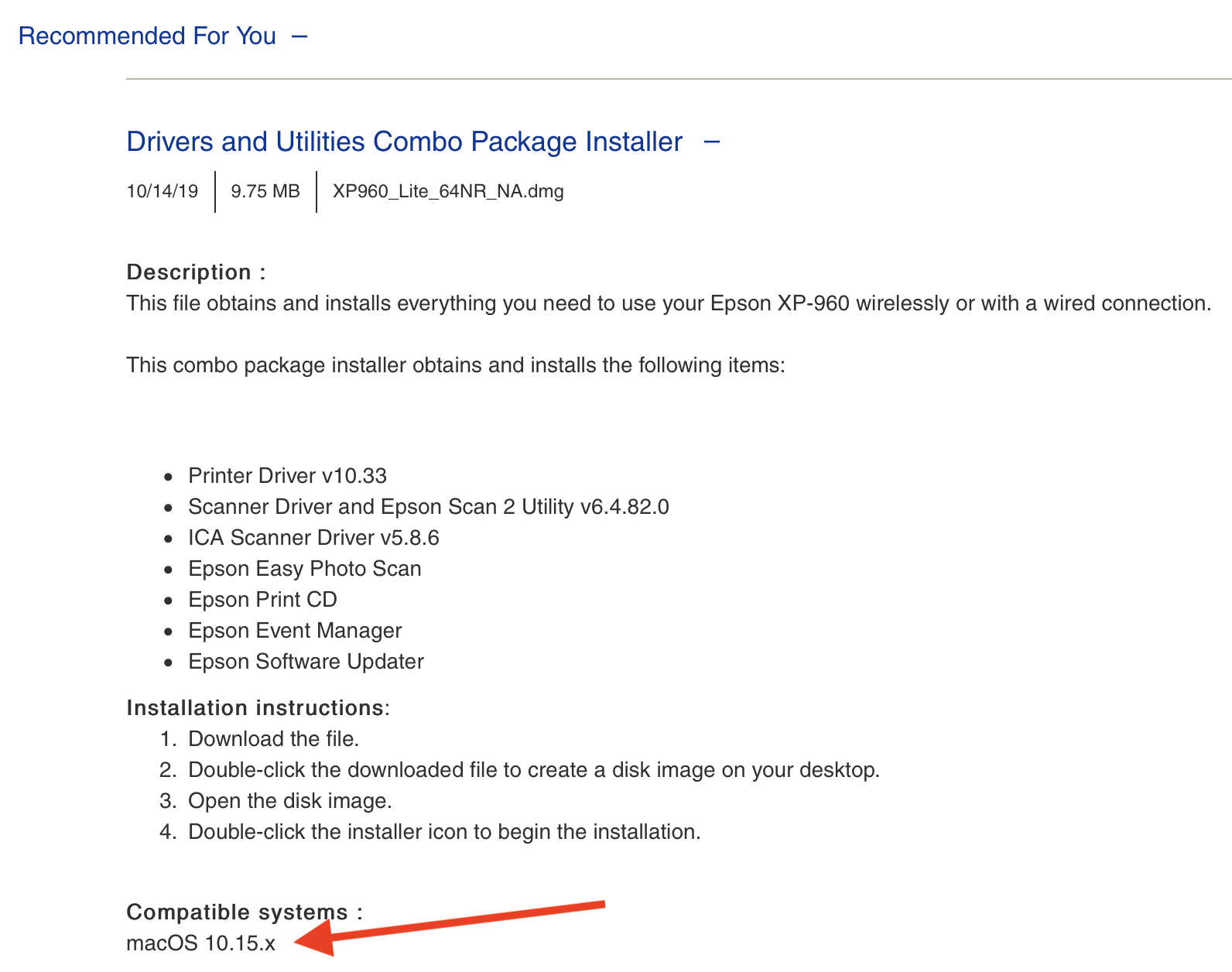Click Scanner Driver and Epson Scan 2 Utility item
Screen dimensions: 1232x972
(428, 507)
